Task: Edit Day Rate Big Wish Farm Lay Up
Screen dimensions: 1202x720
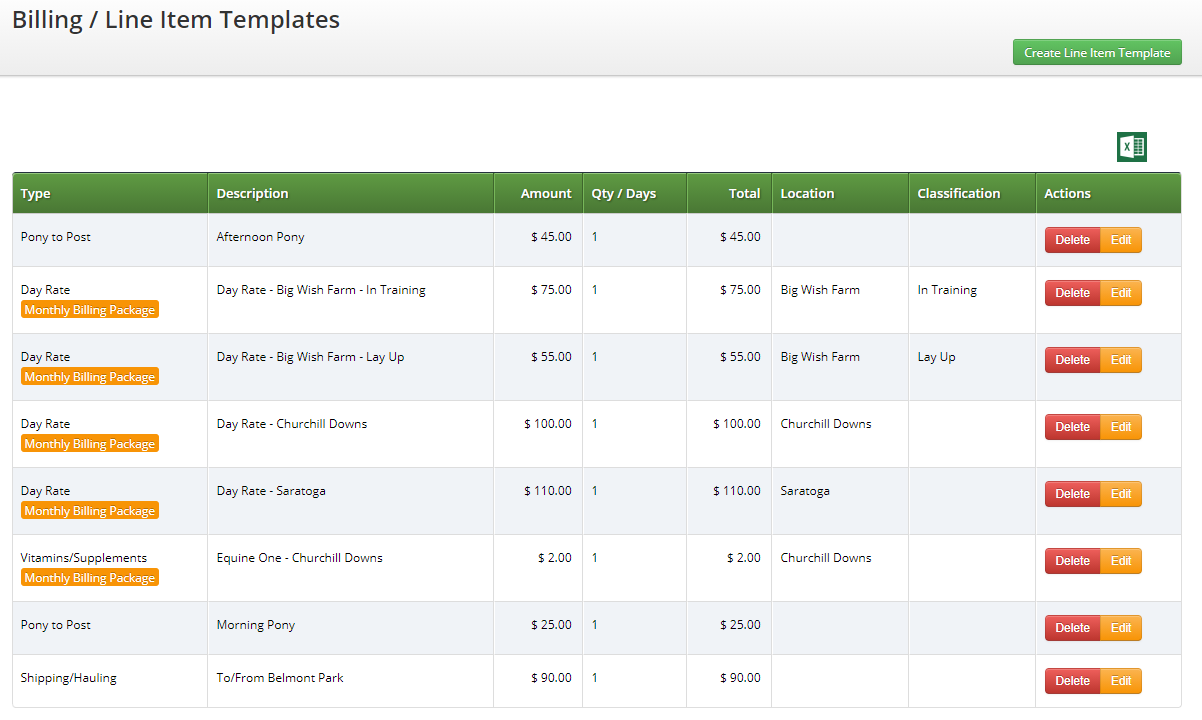Action: pos(1121,360)
